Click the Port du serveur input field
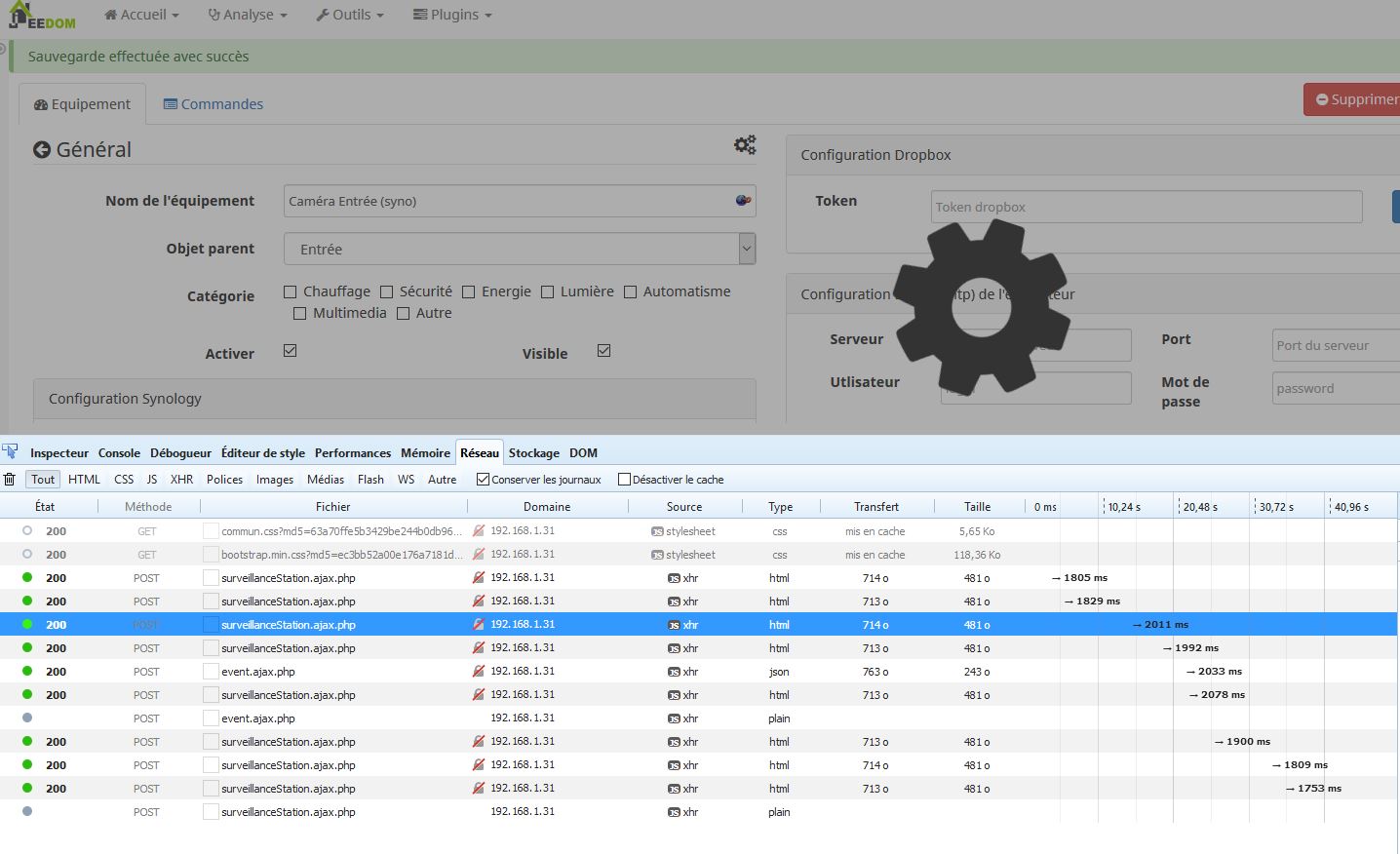 [x=1336, y=345]
